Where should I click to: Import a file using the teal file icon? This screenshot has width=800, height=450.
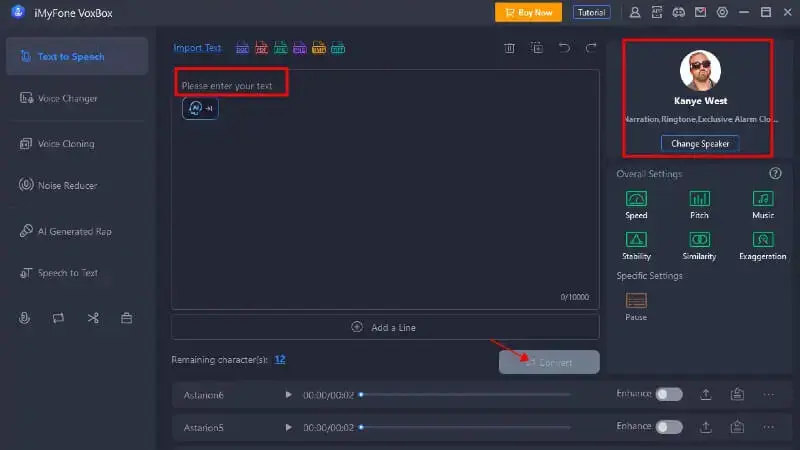pos(338,48)
